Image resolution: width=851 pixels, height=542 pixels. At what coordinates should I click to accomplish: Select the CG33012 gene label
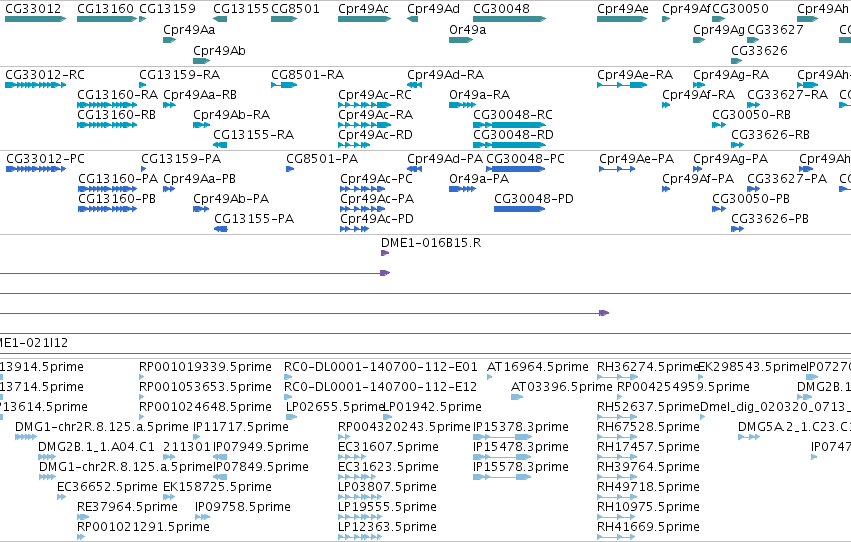click(33, 9)
